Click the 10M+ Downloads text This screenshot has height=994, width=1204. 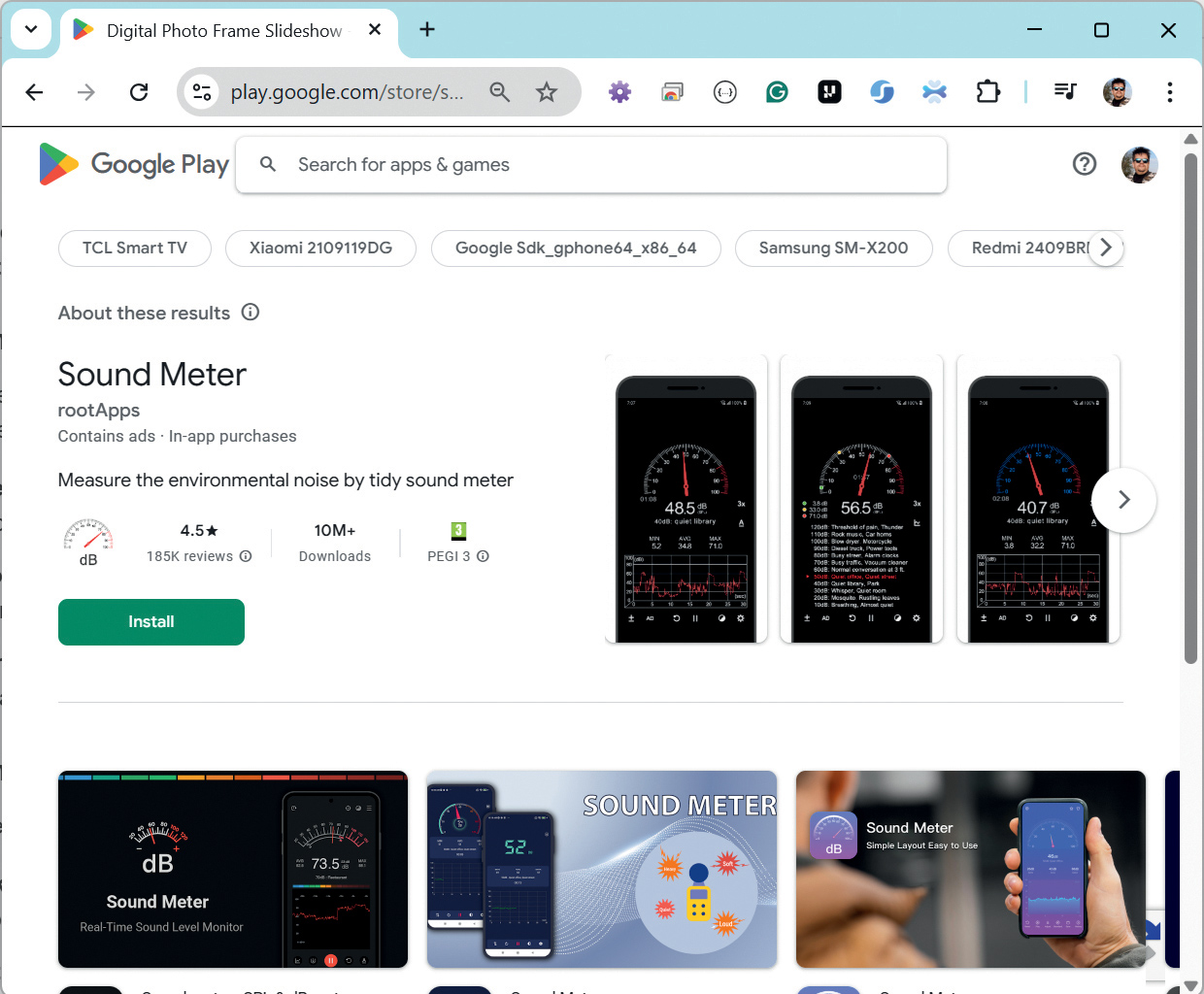coord(335,543)
